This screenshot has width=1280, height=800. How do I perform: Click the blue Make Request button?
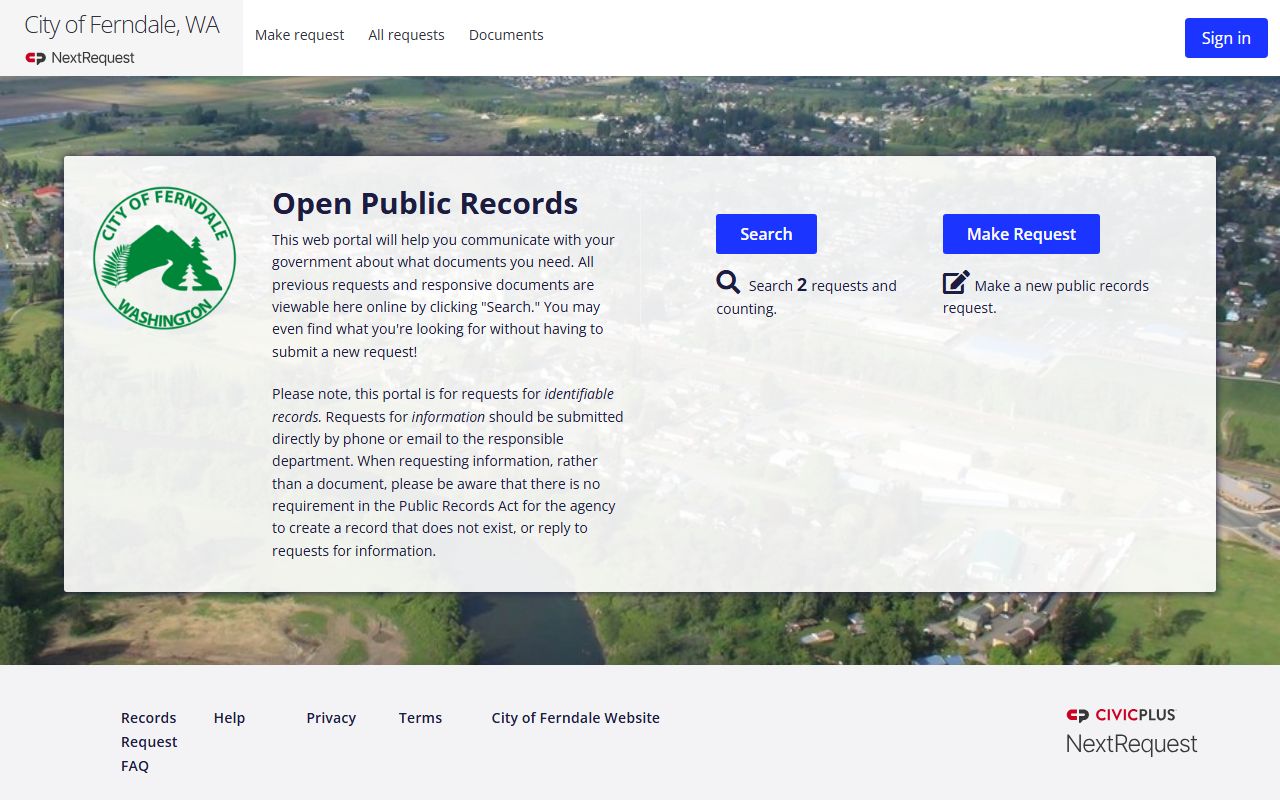coord(1021,234)
